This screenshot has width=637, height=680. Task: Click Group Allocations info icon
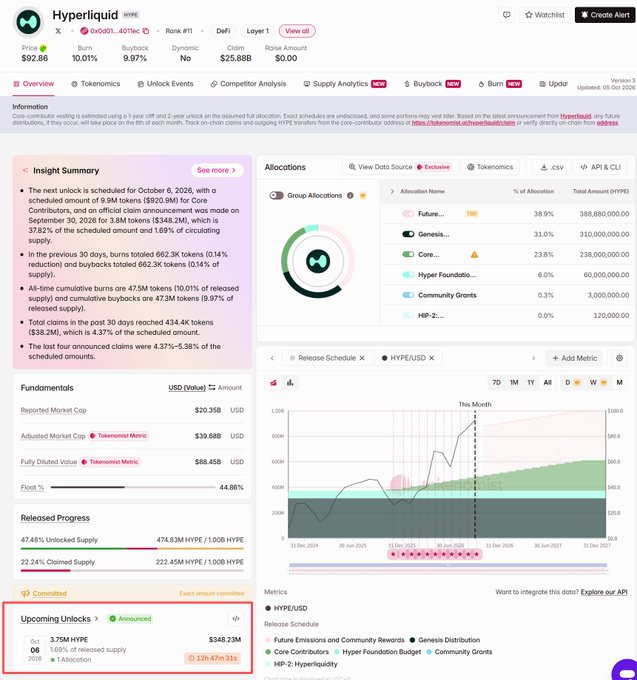click(350, 195)
